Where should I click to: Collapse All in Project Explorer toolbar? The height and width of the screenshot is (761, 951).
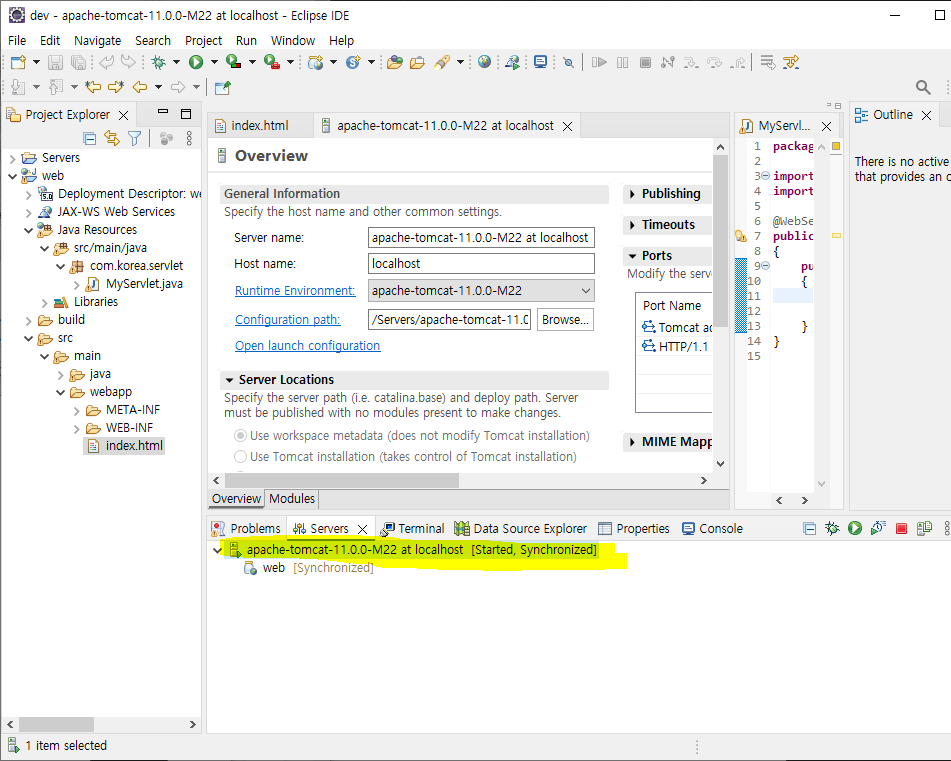(x=90, y=139)
